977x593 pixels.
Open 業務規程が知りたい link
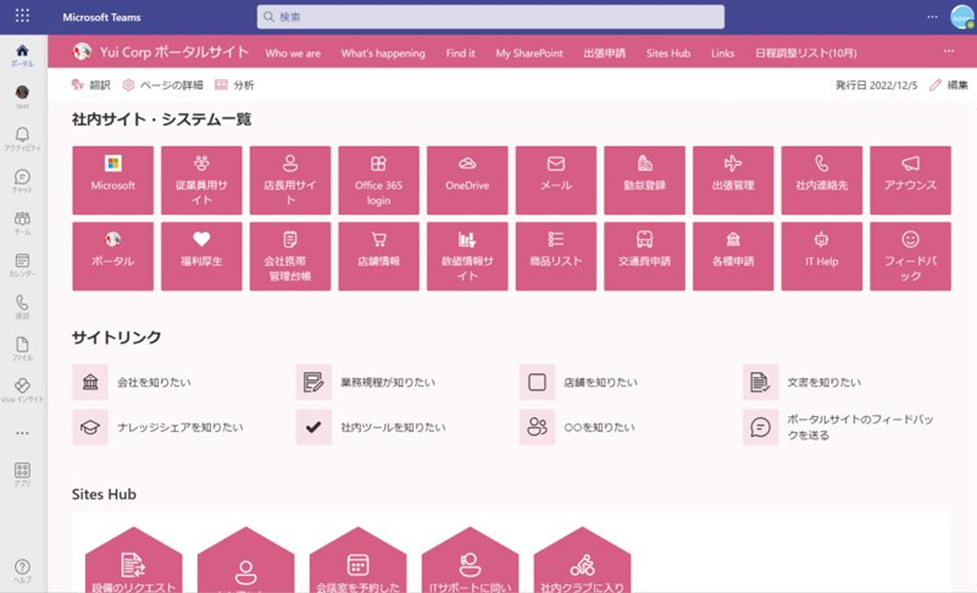tap(366, 382)
